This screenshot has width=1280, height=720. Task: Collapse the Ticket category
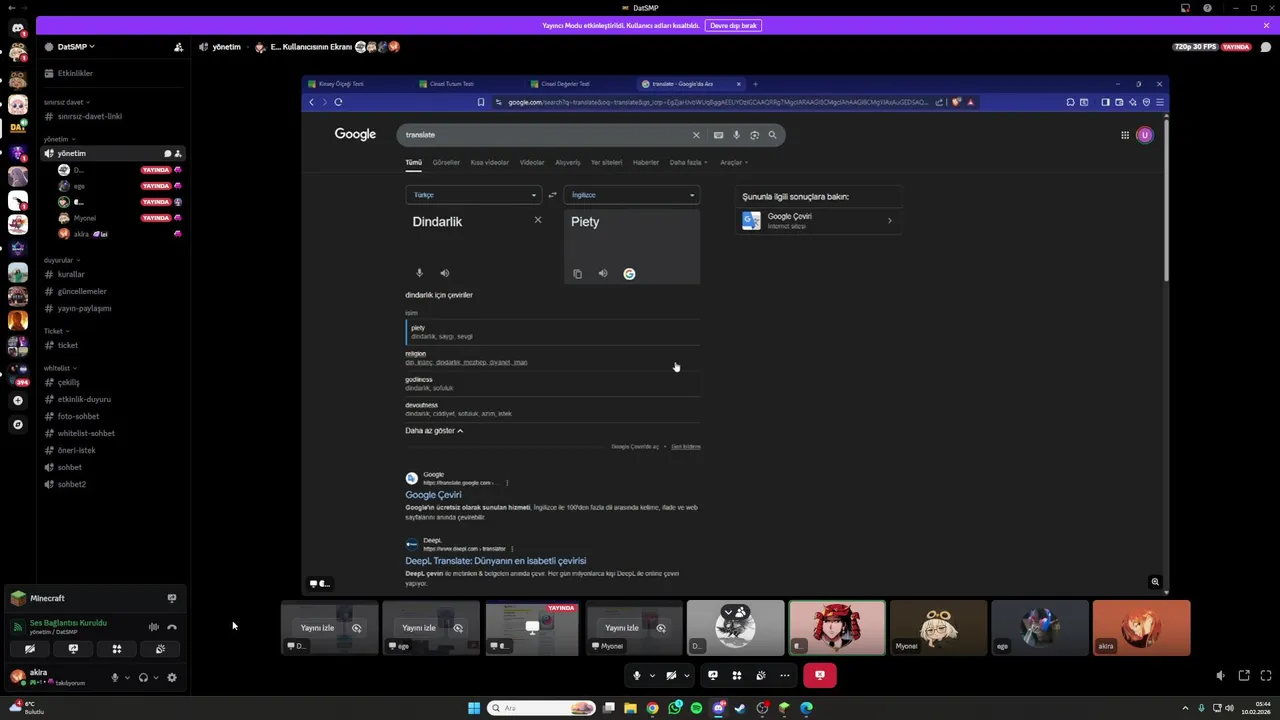56,331
